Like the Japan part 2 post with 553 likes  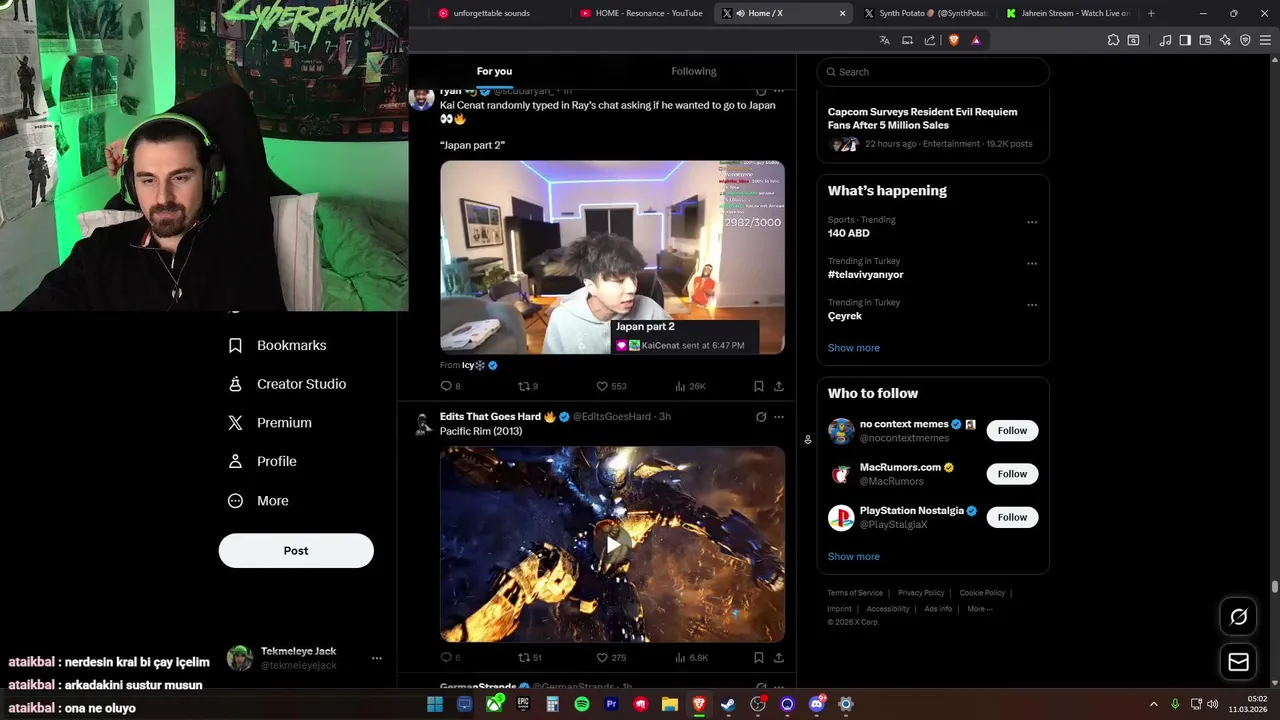click(611, 386)
